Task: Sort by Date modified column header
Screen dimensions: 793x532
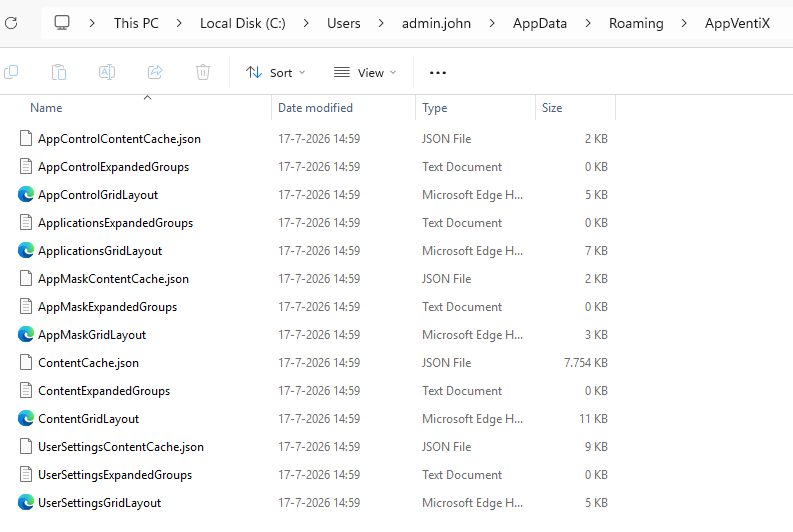Action: pos(315,108)
